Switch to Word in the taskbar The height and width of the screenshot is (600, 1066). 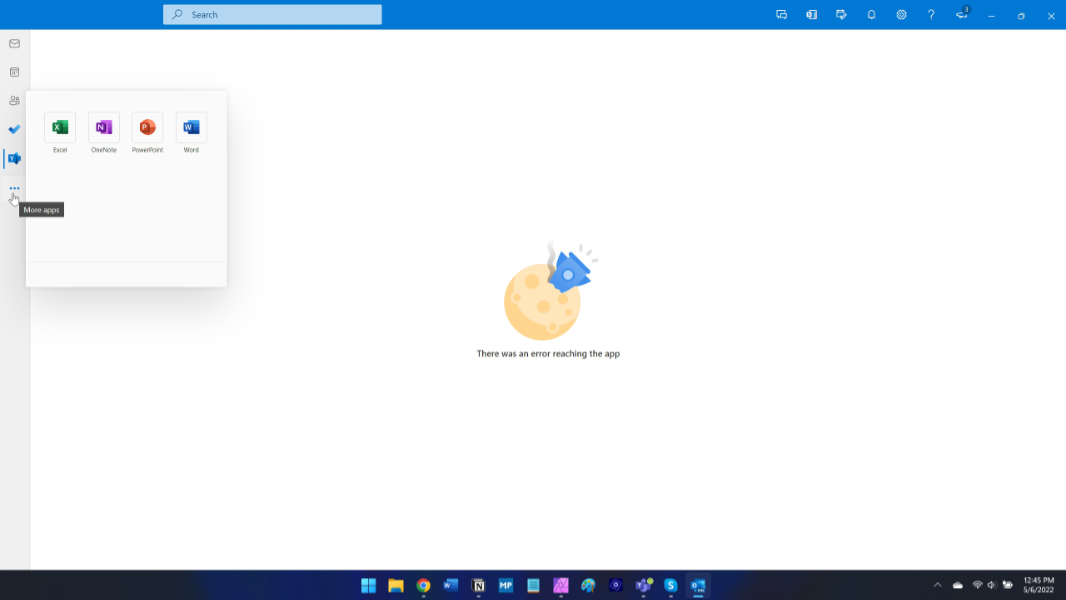click(x=451, y=585)
